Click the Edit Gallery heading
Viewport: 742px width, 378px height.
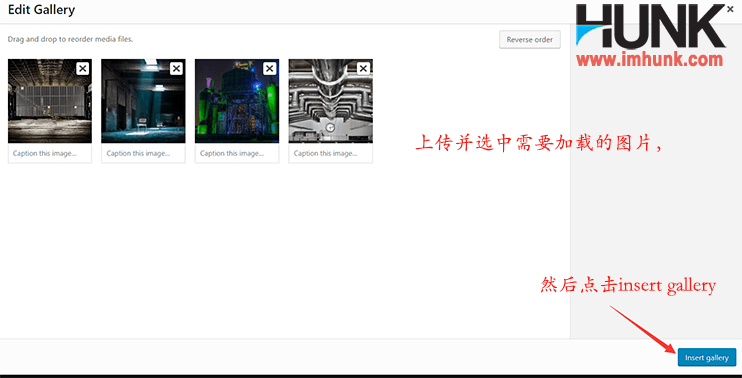coord(41,9)
